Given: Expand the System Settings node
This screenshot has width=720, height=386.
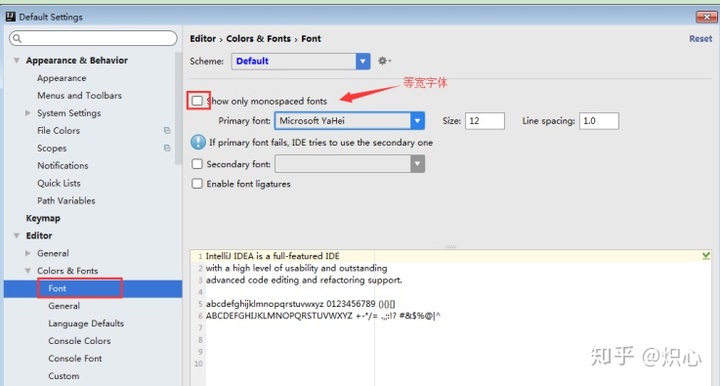Looking at the screenshot, I should coord(28,113).
